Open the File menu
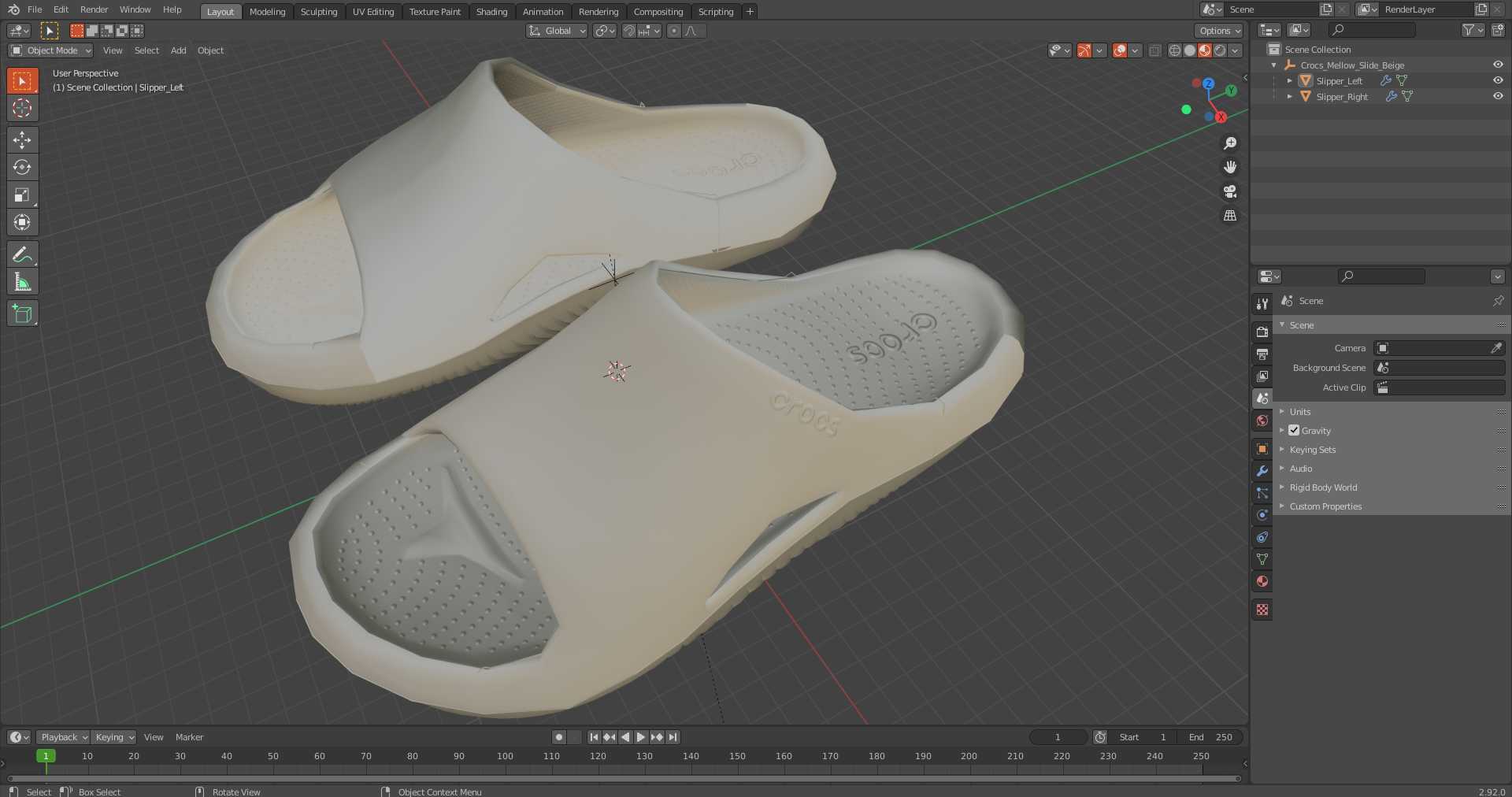Image resolution: width=1512 pixels, height=797 pixels. [35, 9]
